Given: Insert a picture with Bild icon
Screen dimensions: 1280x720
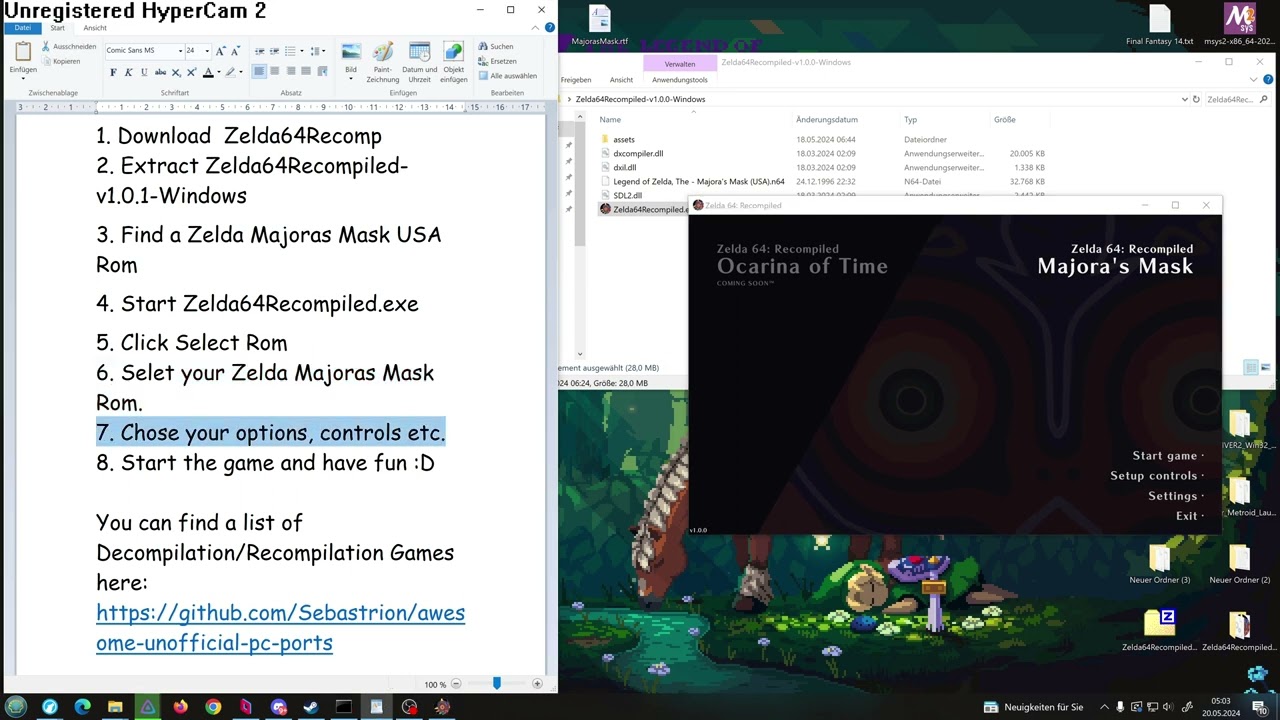Looking at the screenshot, I should click(x=351, y=52).
